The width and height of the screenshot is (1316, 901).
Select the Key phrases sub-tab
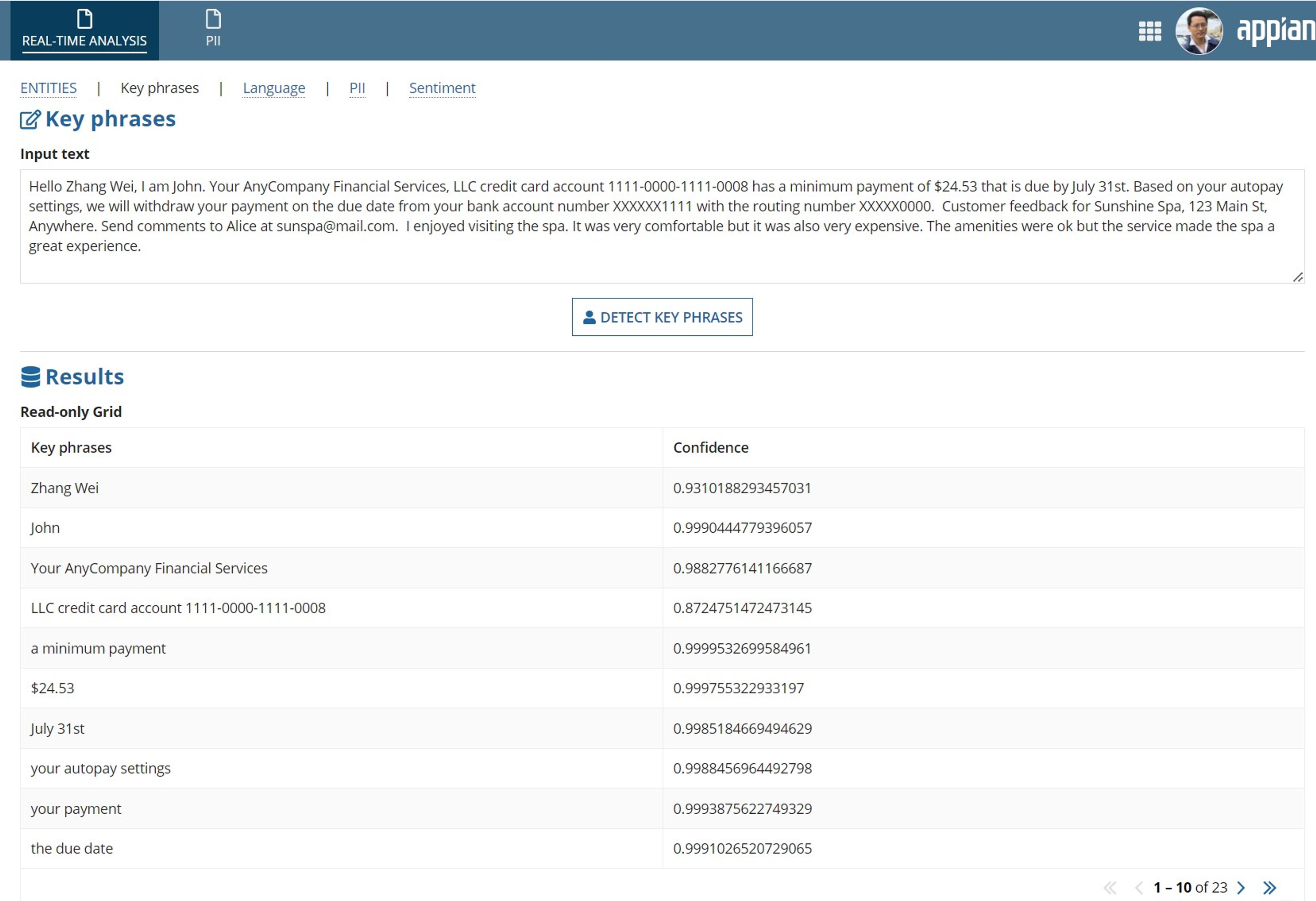tap(160, 88)
